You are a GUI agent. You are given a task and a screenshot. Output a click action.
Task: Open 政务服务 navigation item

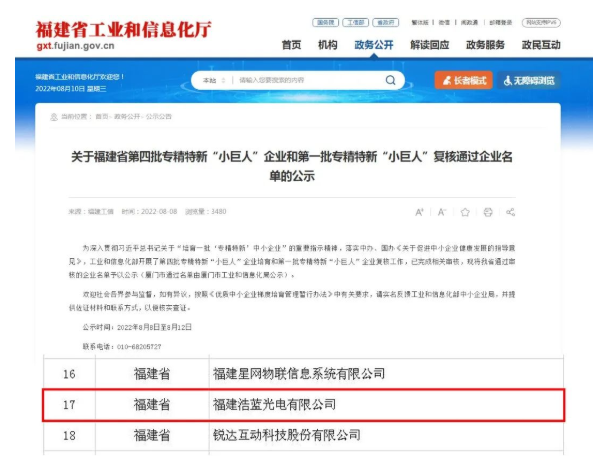[x=485, y=45]
